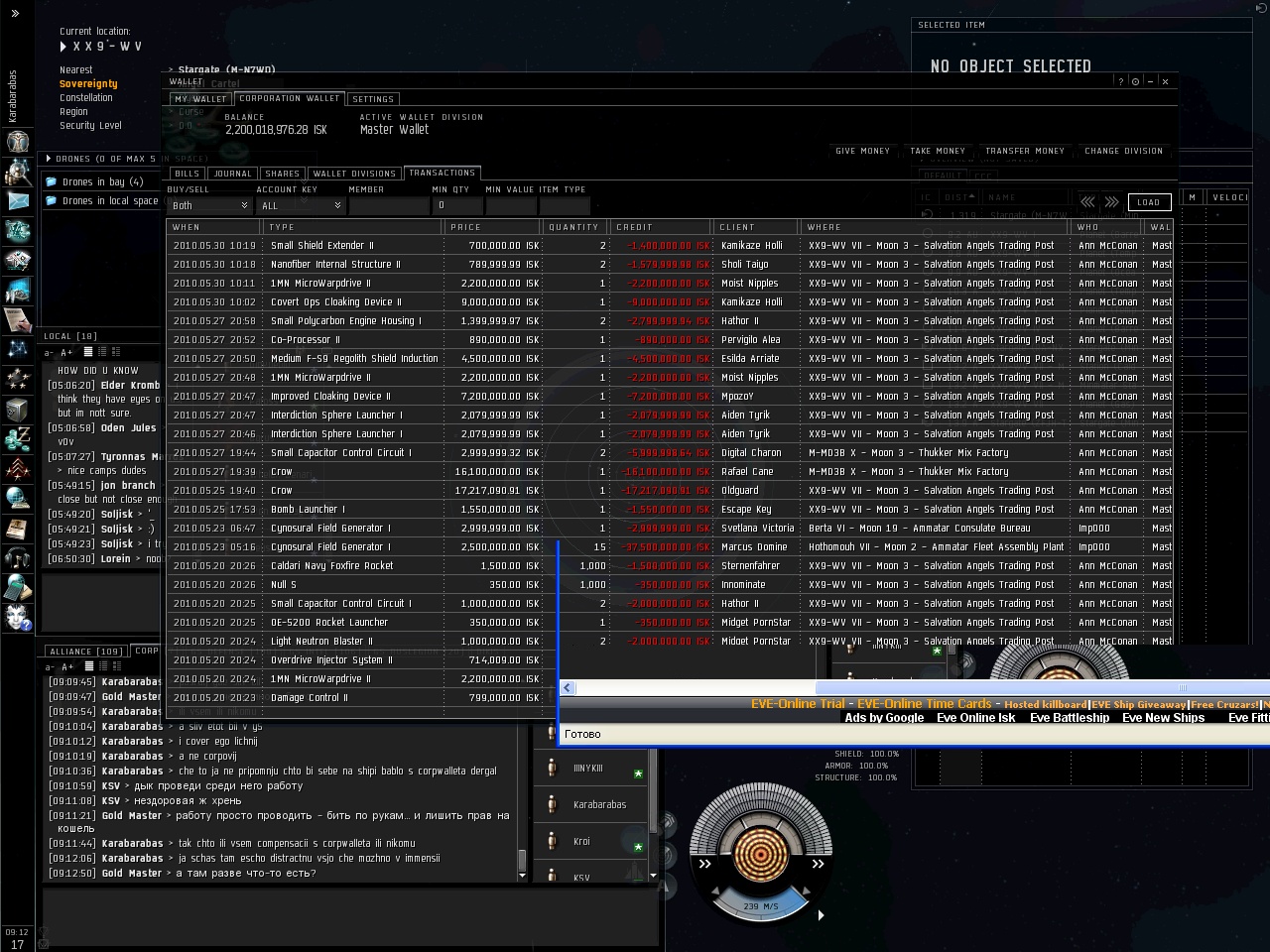The height and width of the screenshot is (952, 1270).
Task: Decrease Local chat font size (a-)
Action: click(x=50, y=352)
